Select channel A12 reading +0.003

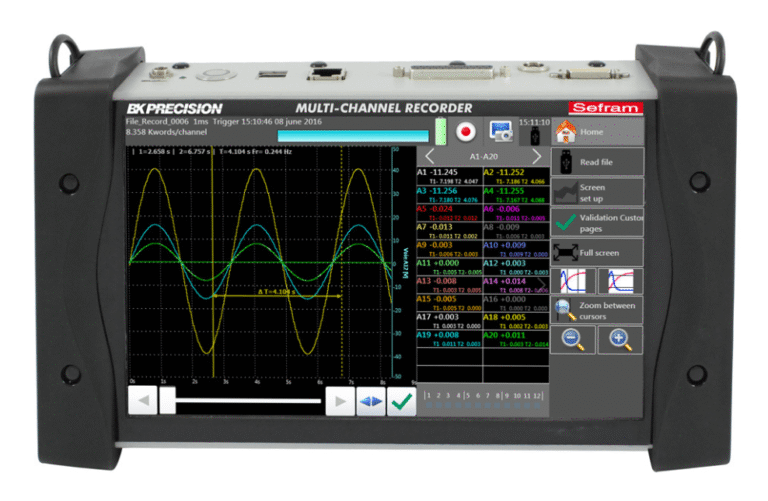(x=516, y=267)
